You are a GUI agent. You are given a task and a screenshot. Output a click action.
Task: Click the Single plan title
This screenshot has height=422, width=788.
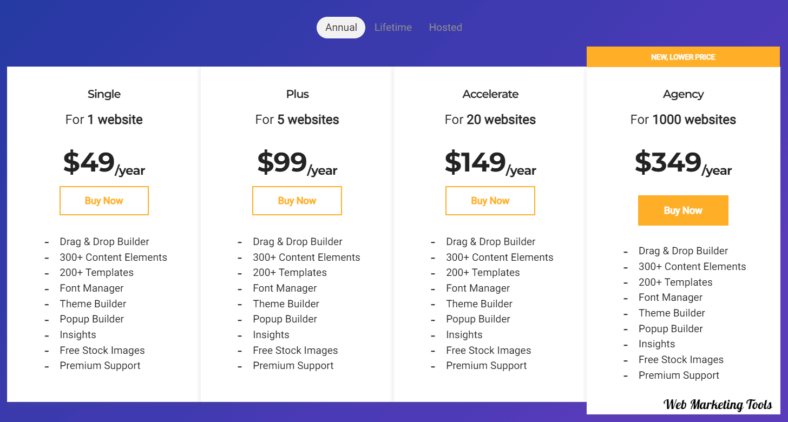coord(104,94)
